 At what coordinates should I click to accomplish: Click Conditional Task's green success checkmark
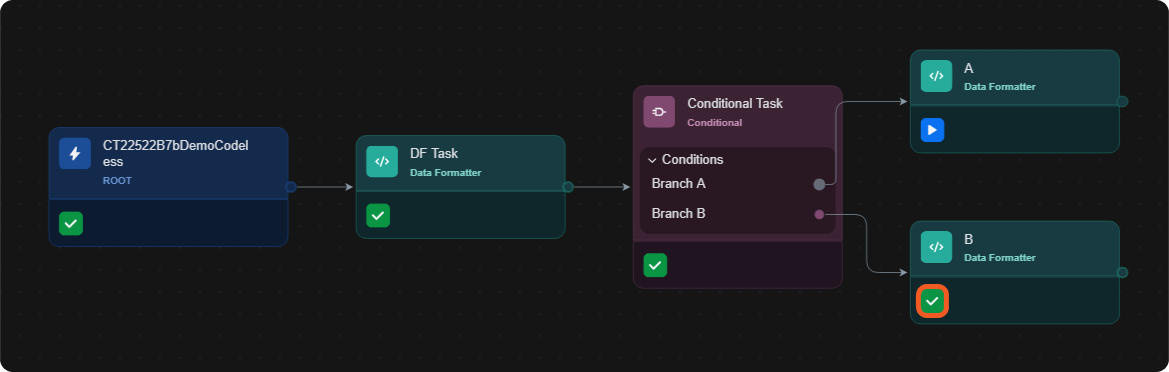pos(655,265)
